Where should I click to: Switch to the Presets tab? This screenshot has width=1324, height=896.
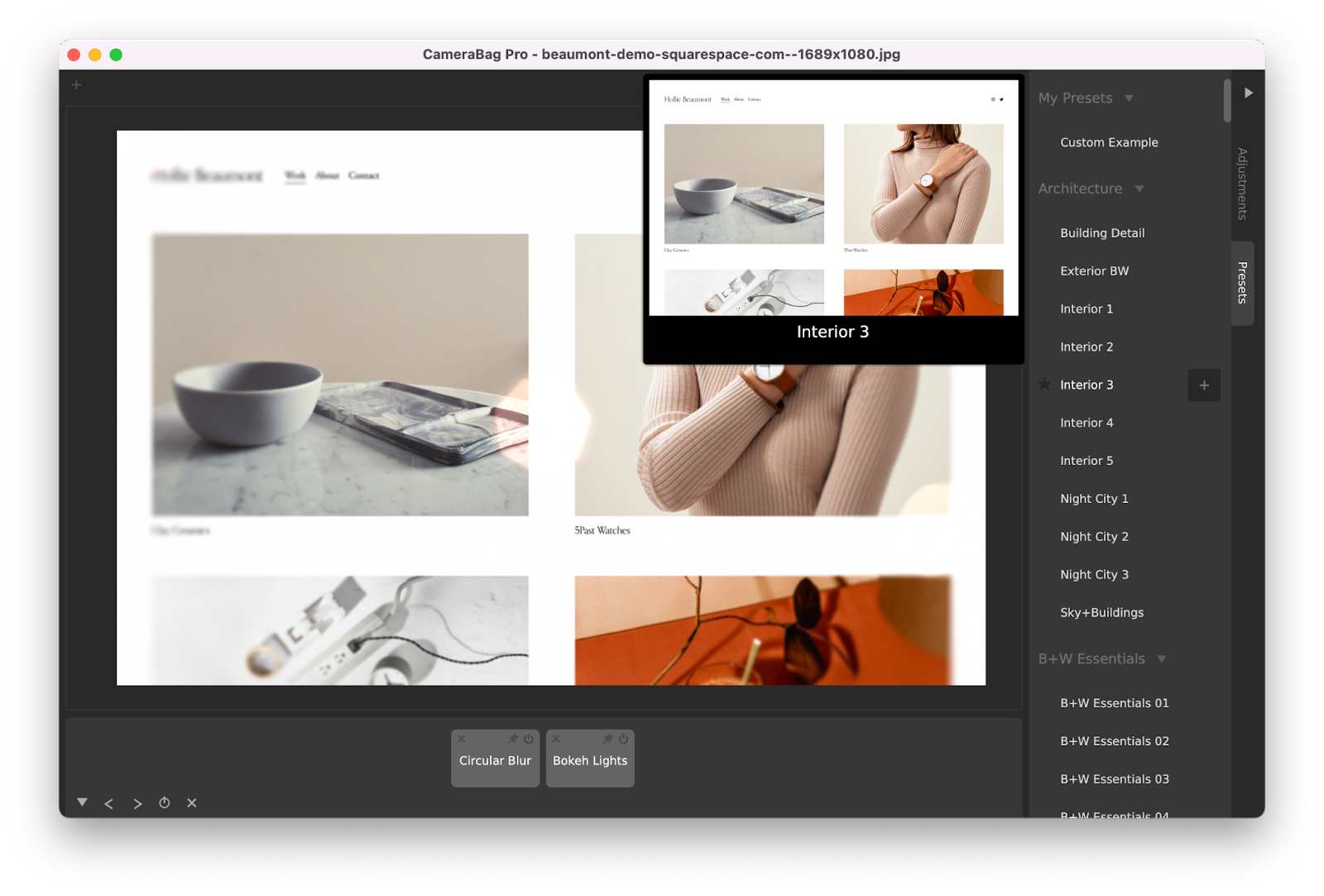pyautogui.click(x=1242, y=283)
